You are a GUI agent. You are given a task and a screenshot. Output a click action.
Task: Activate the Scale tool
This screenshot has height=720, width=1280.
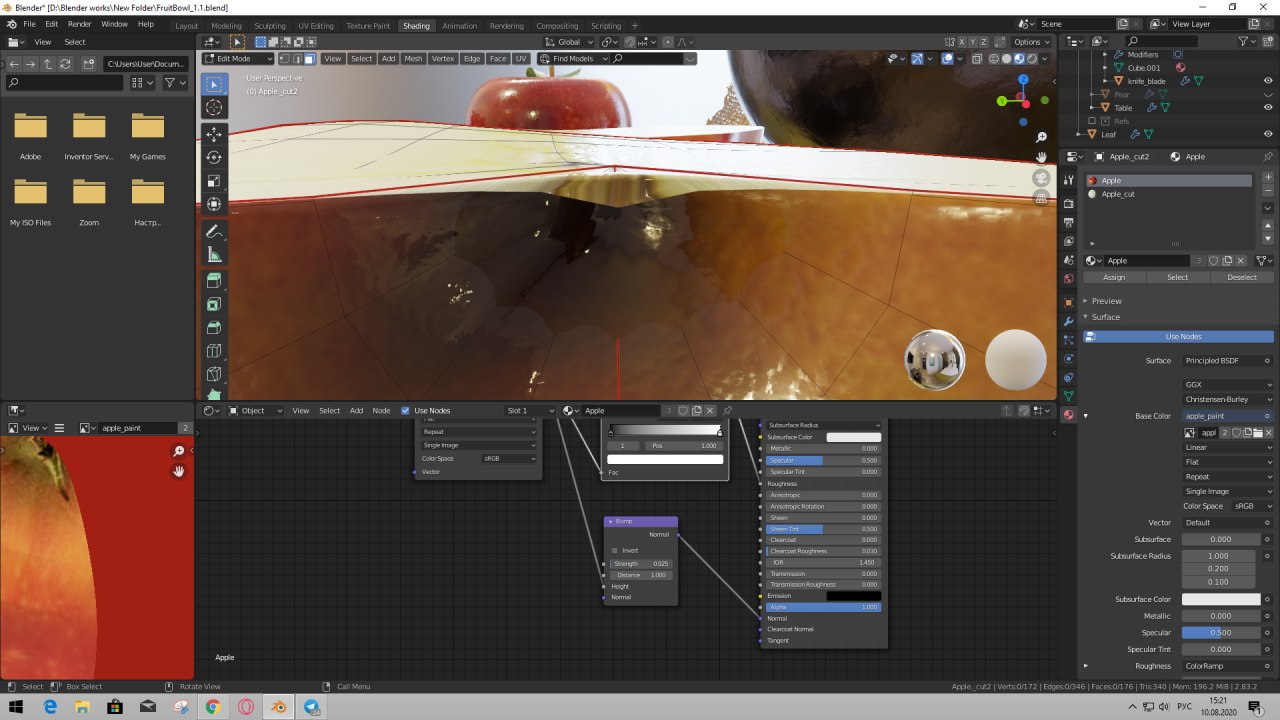[214, 181]
